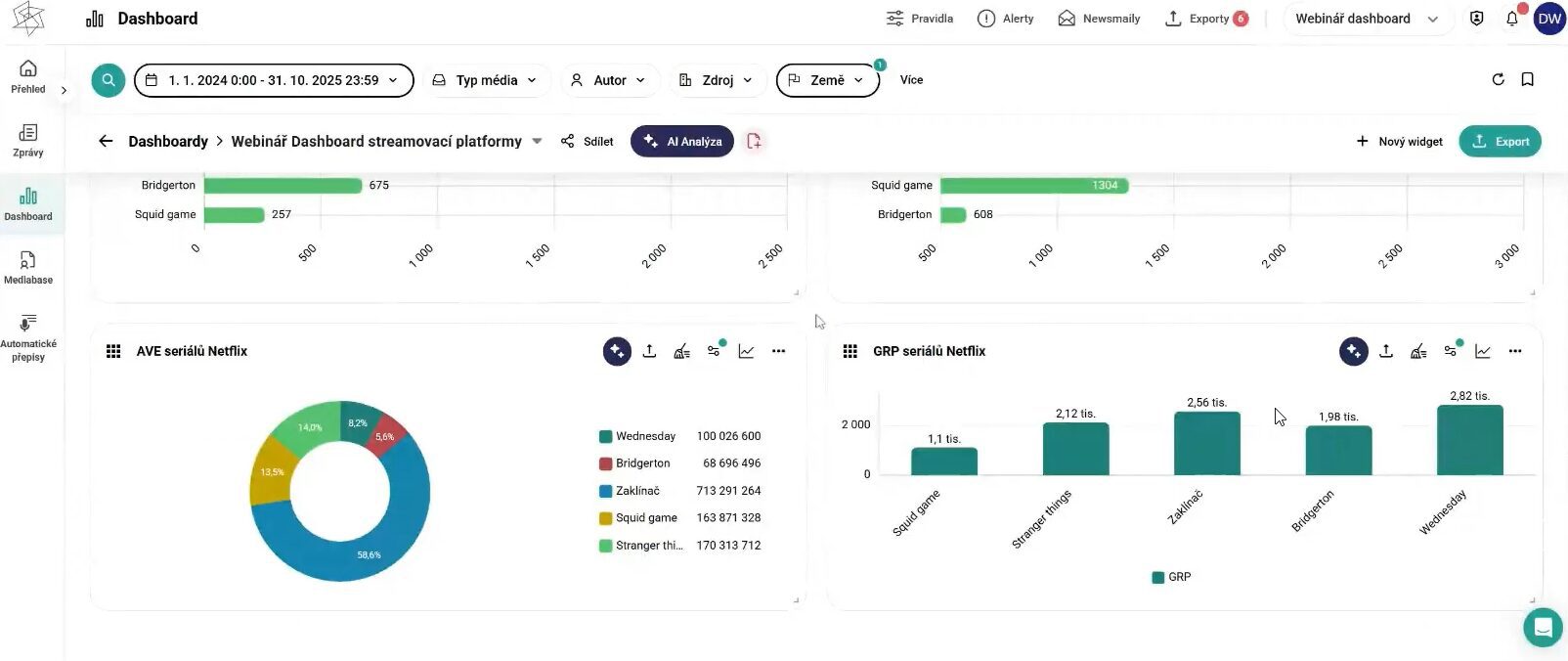The height and width of the screenshot is (661, 1568).
Task: Go to Mediabase in the sidebar
Action: pyautogui.click(x=28, y=267)
